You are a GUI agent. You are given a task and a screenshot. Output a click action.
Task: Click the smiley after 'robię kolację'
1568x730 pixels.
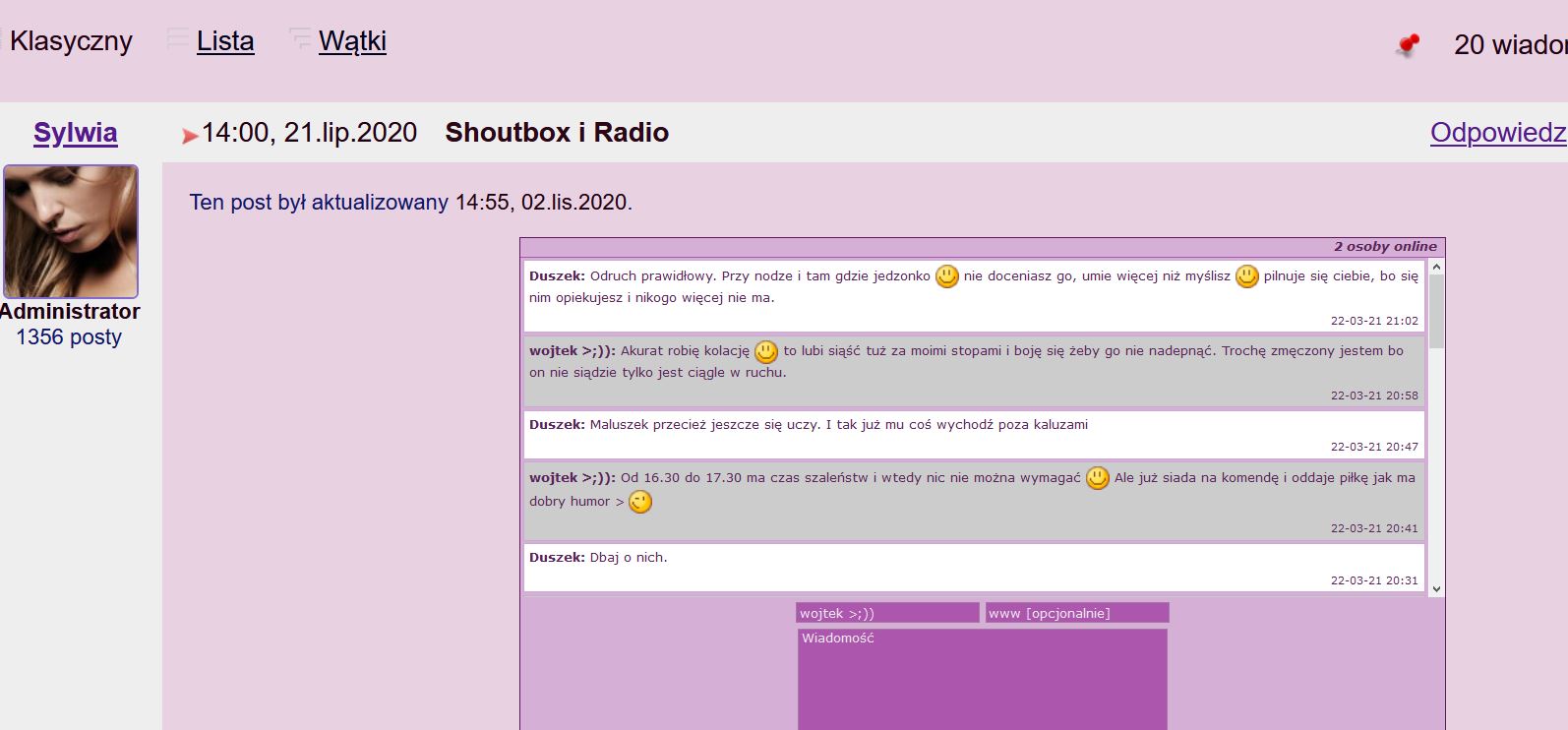click(x=765, y=351)
